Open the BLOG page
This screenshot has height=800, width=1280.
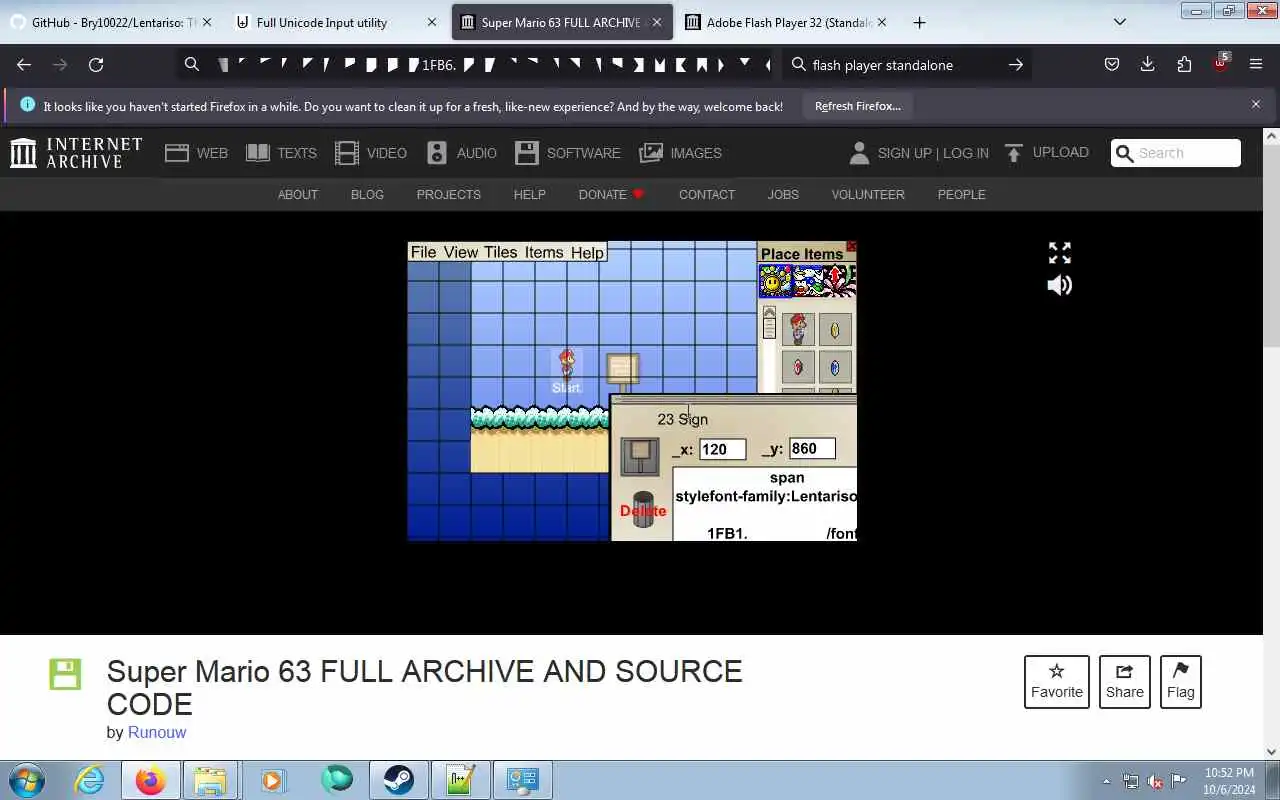(367, 194)
